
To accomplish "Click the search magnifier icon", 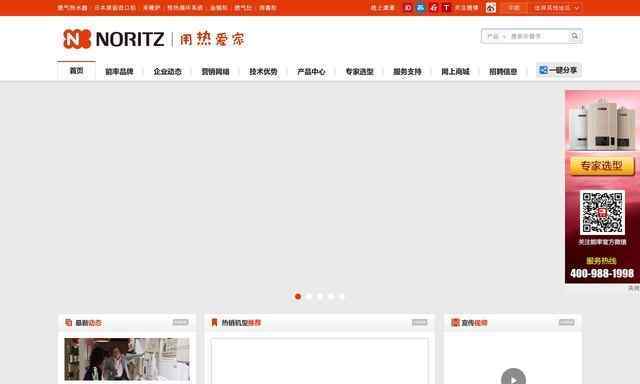I will point(575,36).
